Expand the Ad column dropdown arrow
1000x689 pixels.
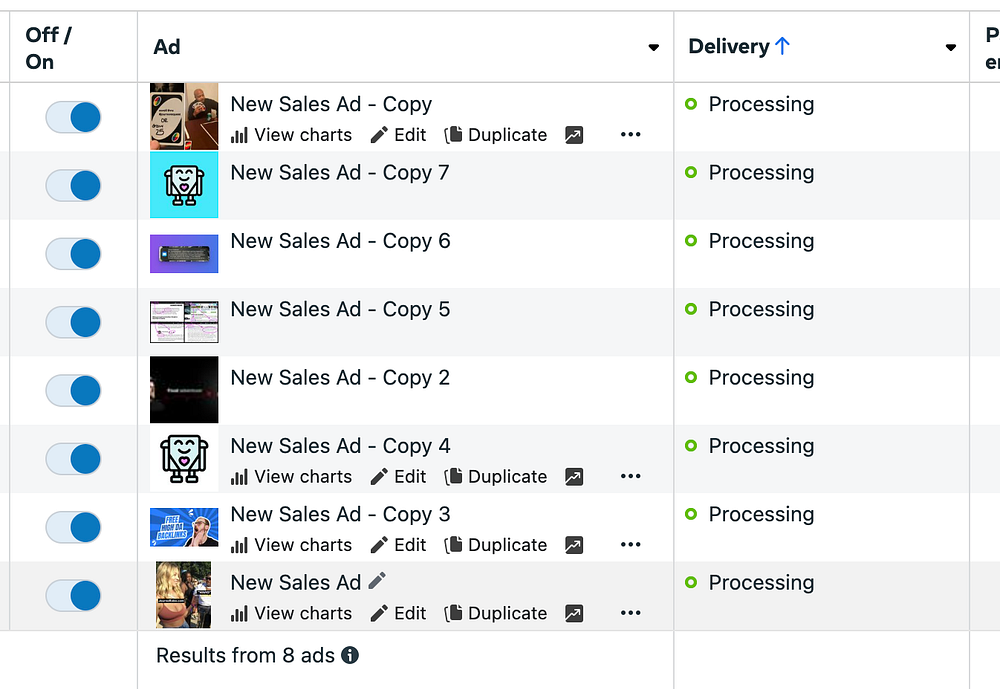pyautogui.click(x=654, y=48)
